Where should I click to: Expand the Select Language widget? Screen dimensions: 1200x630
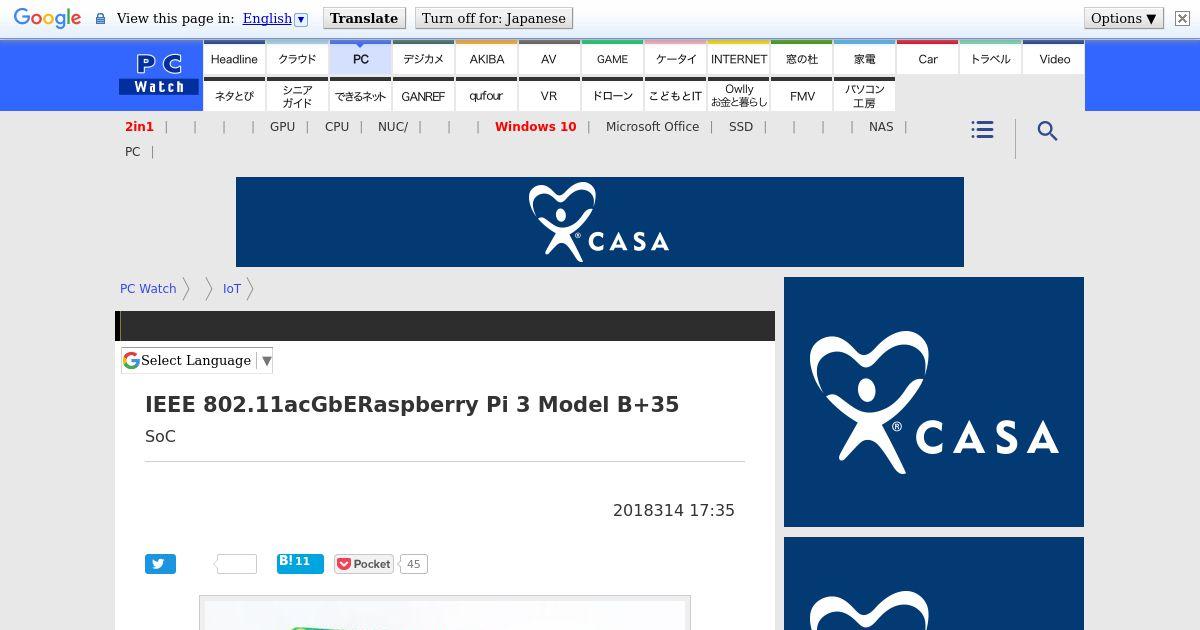pos(197,360)
